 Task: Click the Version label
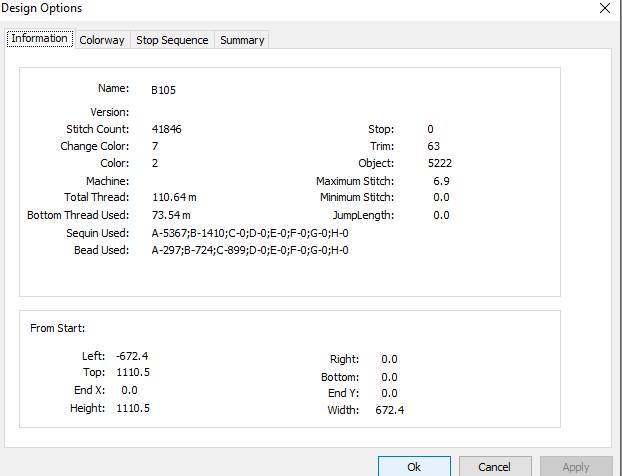click(x=109, y=112)
